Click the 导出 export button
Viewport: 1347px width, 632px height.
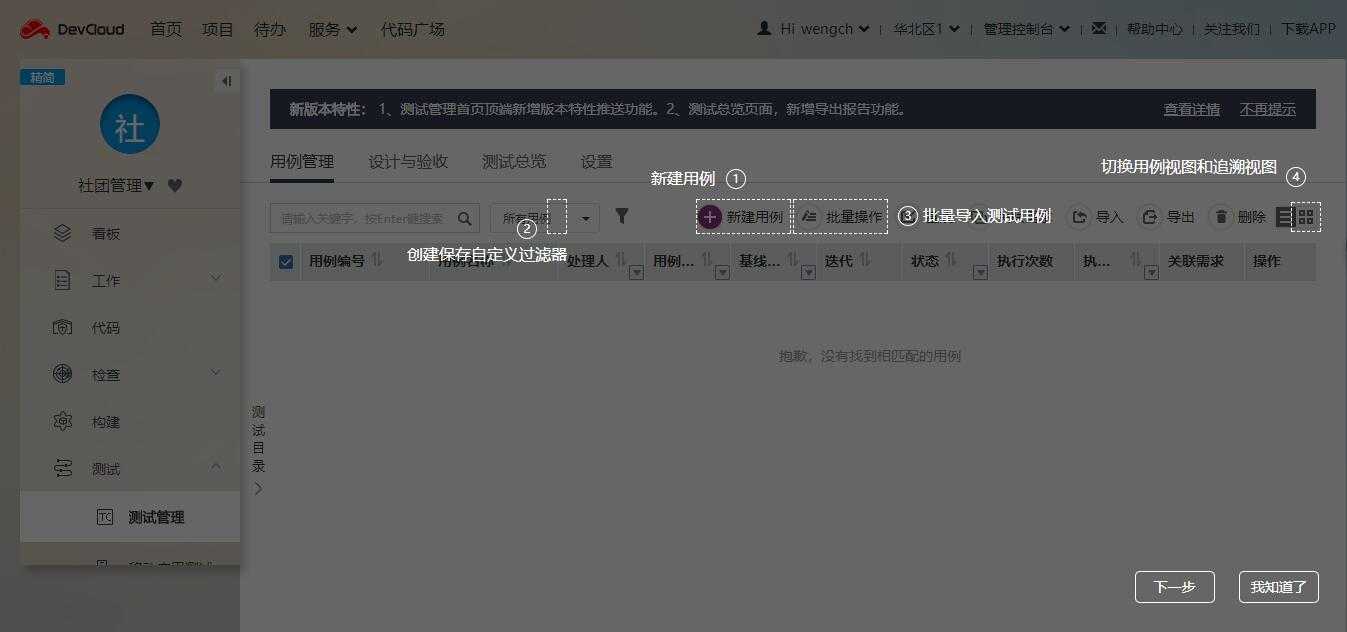coord(1167,216)
